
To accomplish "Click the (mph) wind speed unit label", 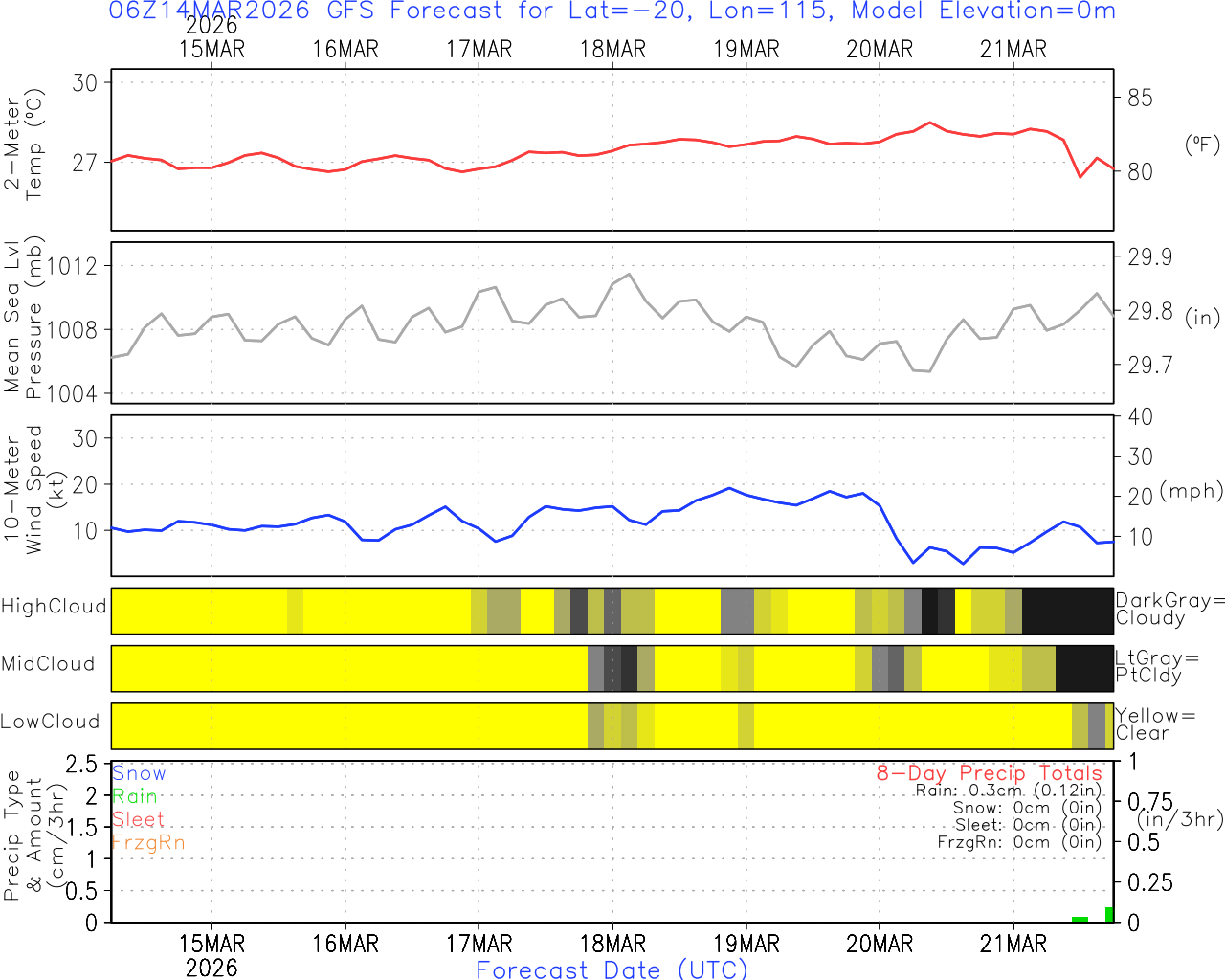I will pyautogui.click(x=1191, y=491).
